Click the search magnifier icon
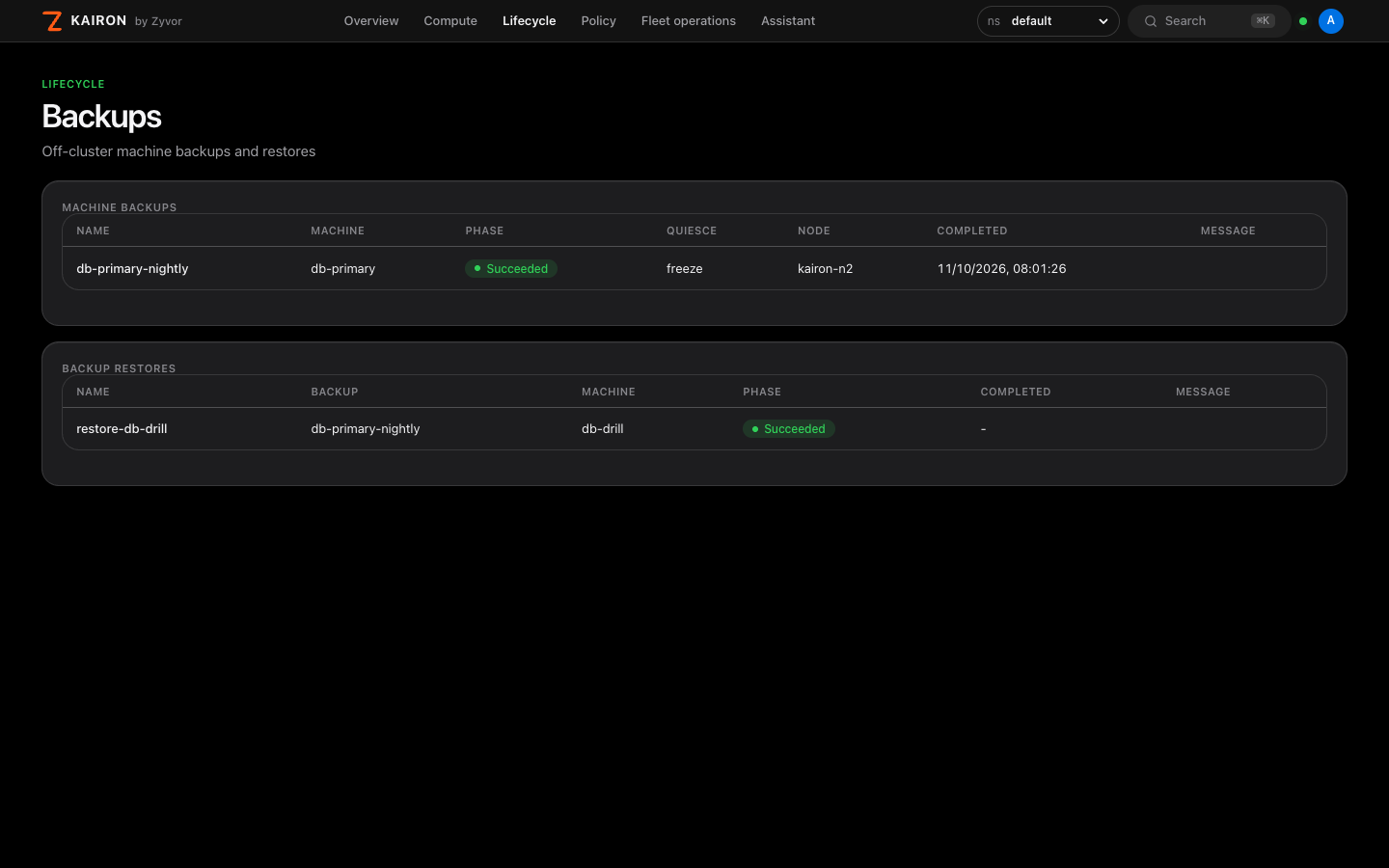Screen dimensions: 1389x868 click(x=1151, y=21)
